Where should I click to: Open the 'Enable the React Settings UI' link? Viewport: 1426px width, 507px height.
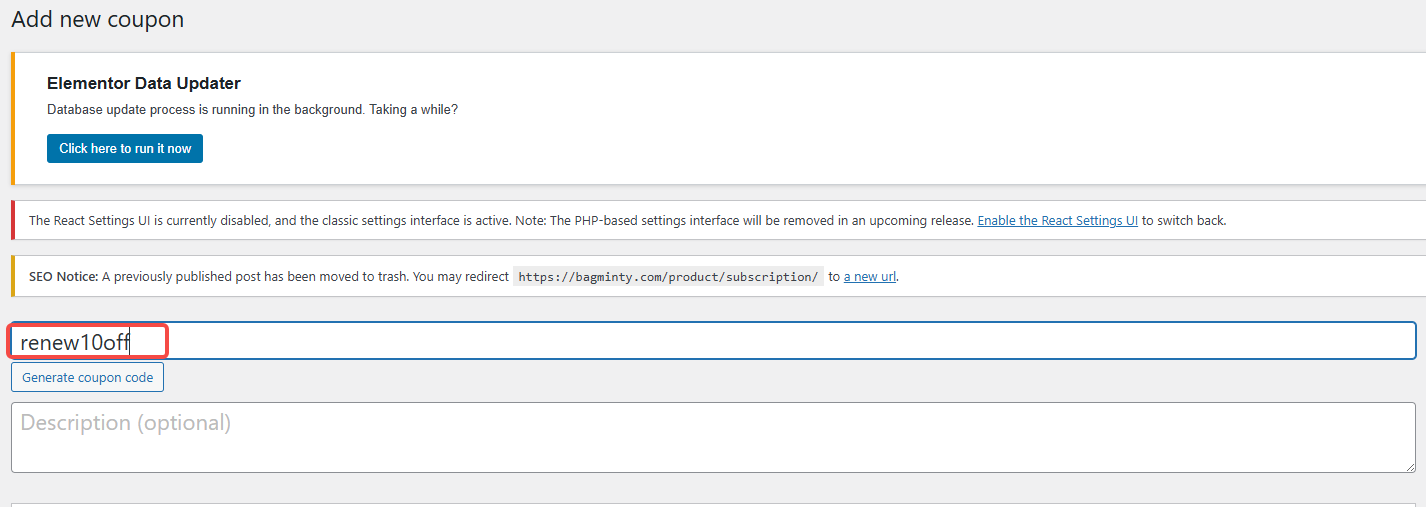coord(1057,221)
